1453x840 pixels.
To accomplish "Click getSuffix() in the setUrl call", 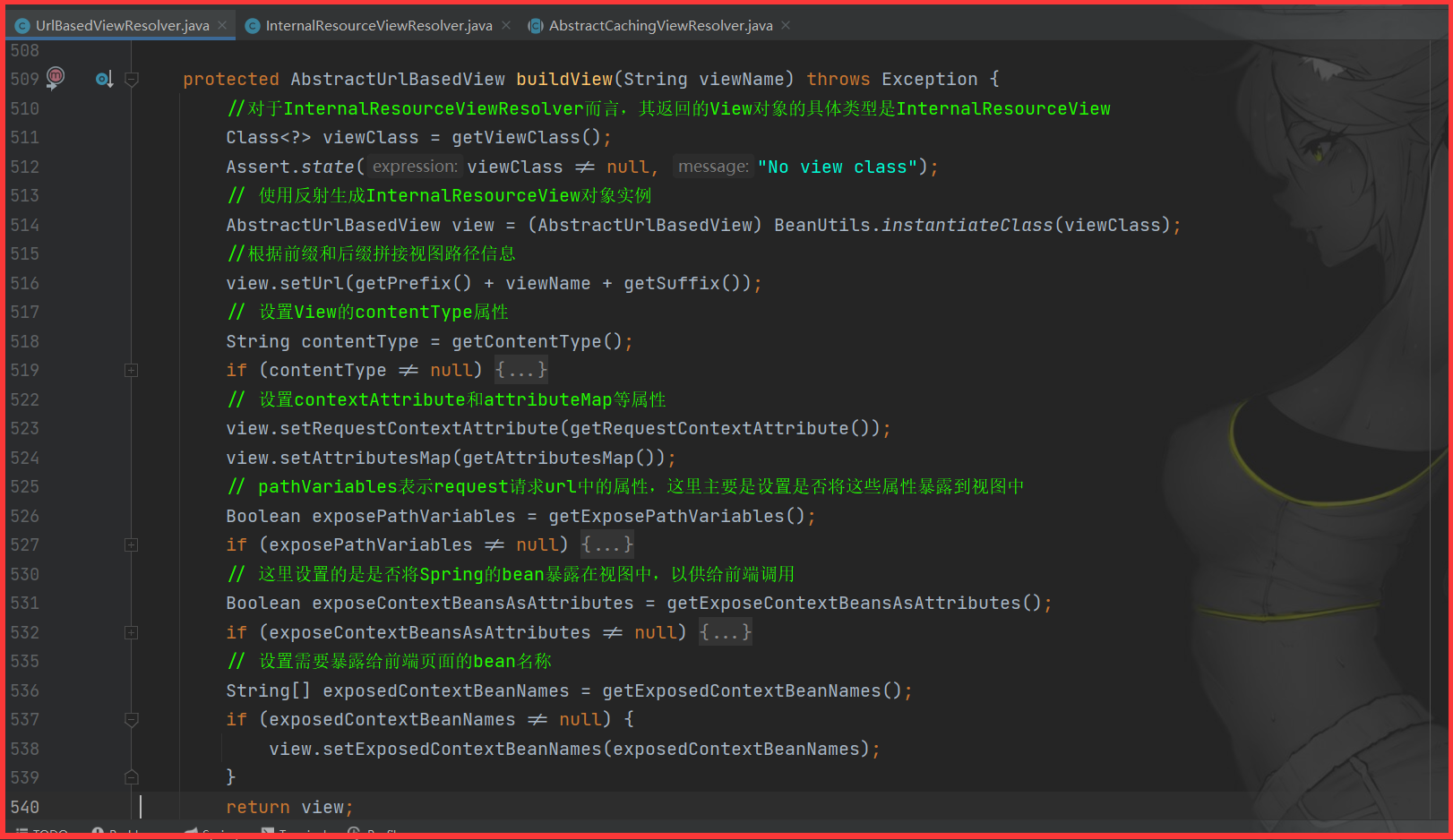I will click(x=682, y=283).
